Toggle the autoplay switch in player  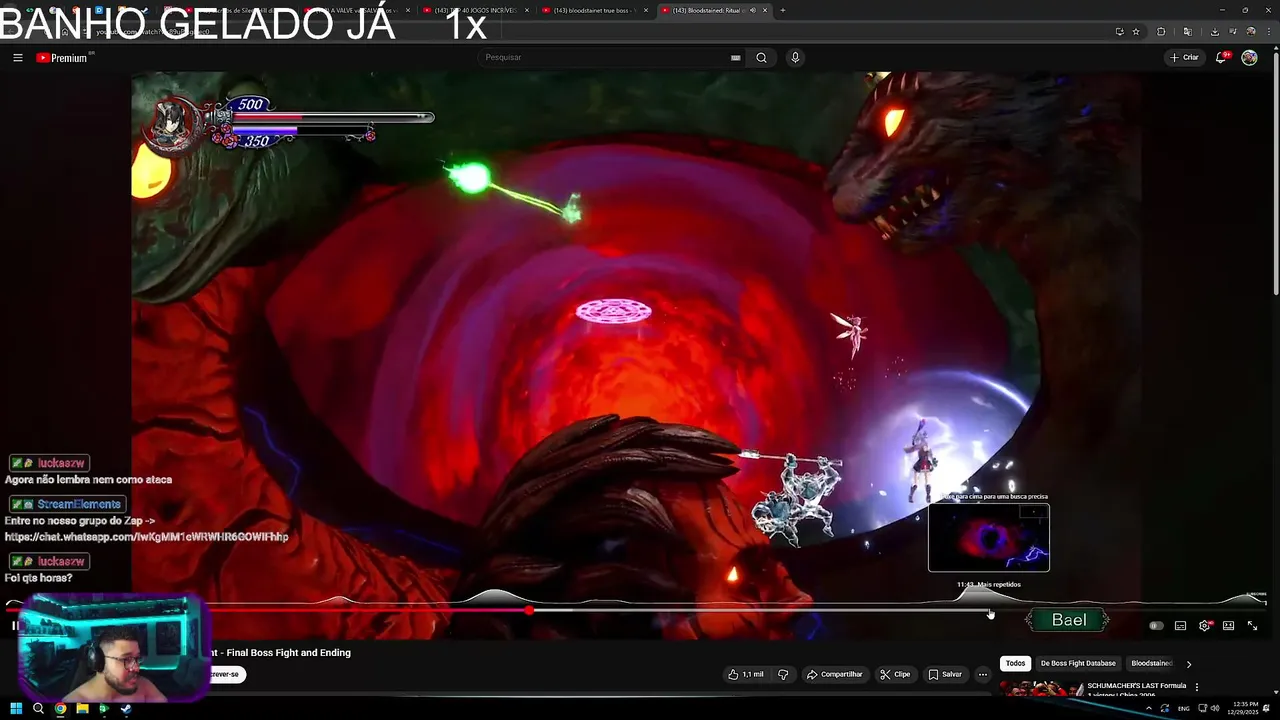1156,626
